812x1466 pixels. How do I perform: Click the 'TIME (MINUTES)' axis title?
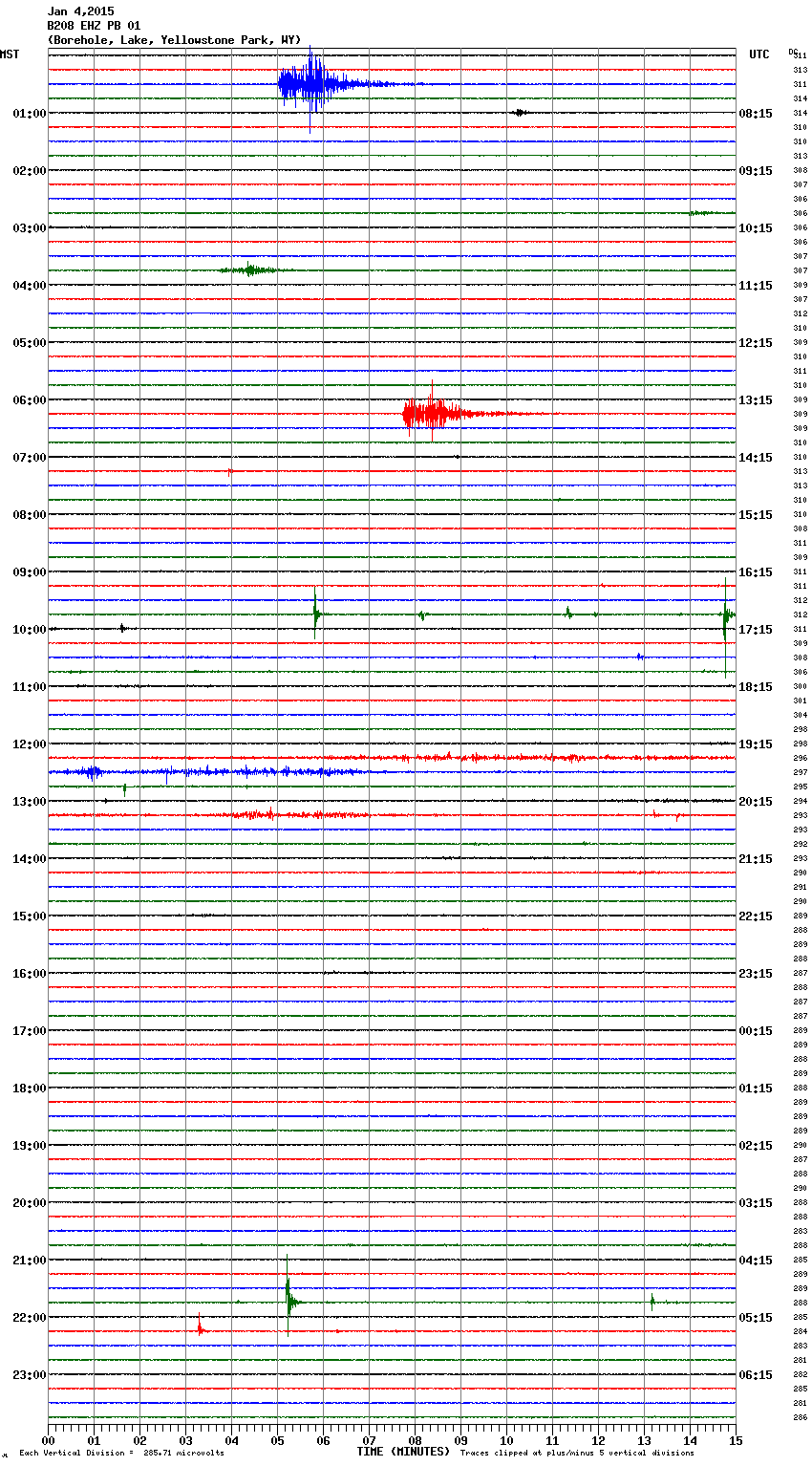[403, 1452]
